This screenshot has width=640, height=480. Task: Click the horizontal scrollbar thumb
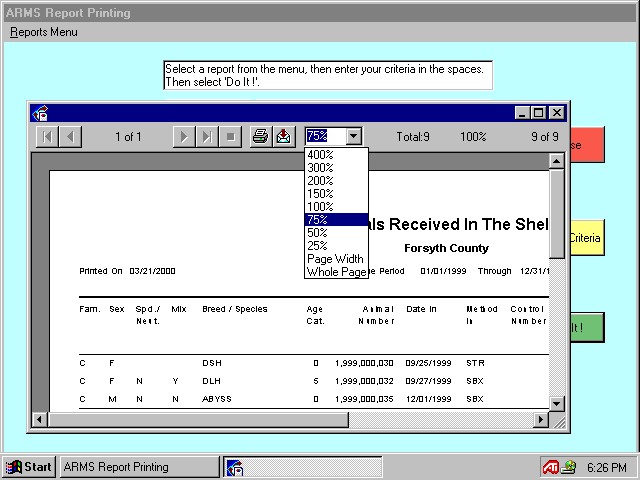click(198, 419)
